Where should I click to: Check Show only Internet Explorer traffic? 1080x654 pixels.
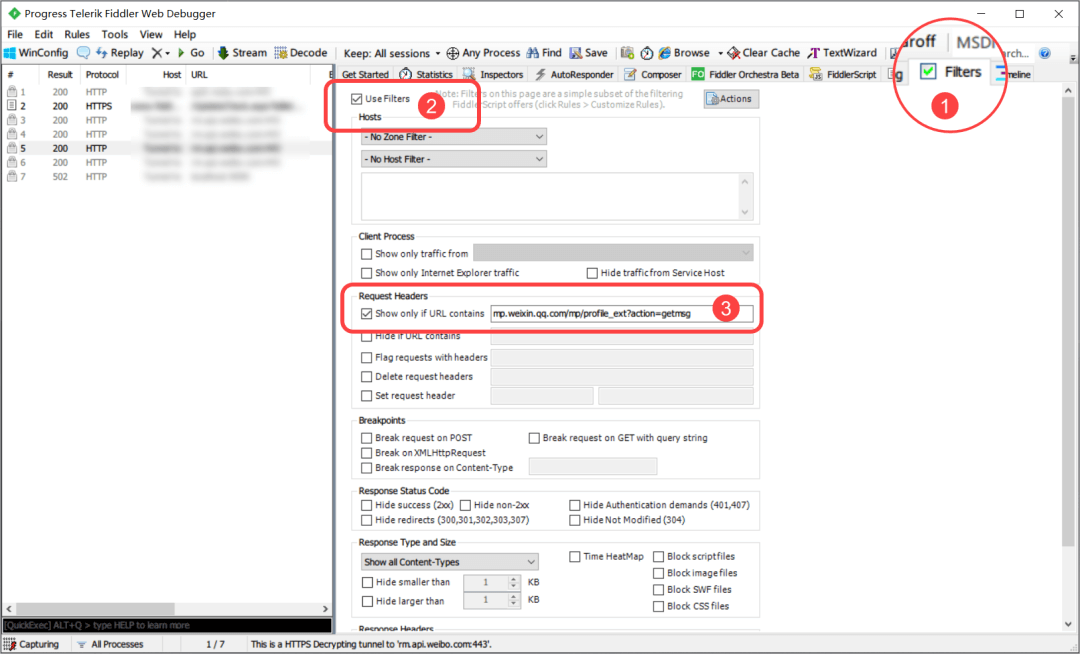366,273
